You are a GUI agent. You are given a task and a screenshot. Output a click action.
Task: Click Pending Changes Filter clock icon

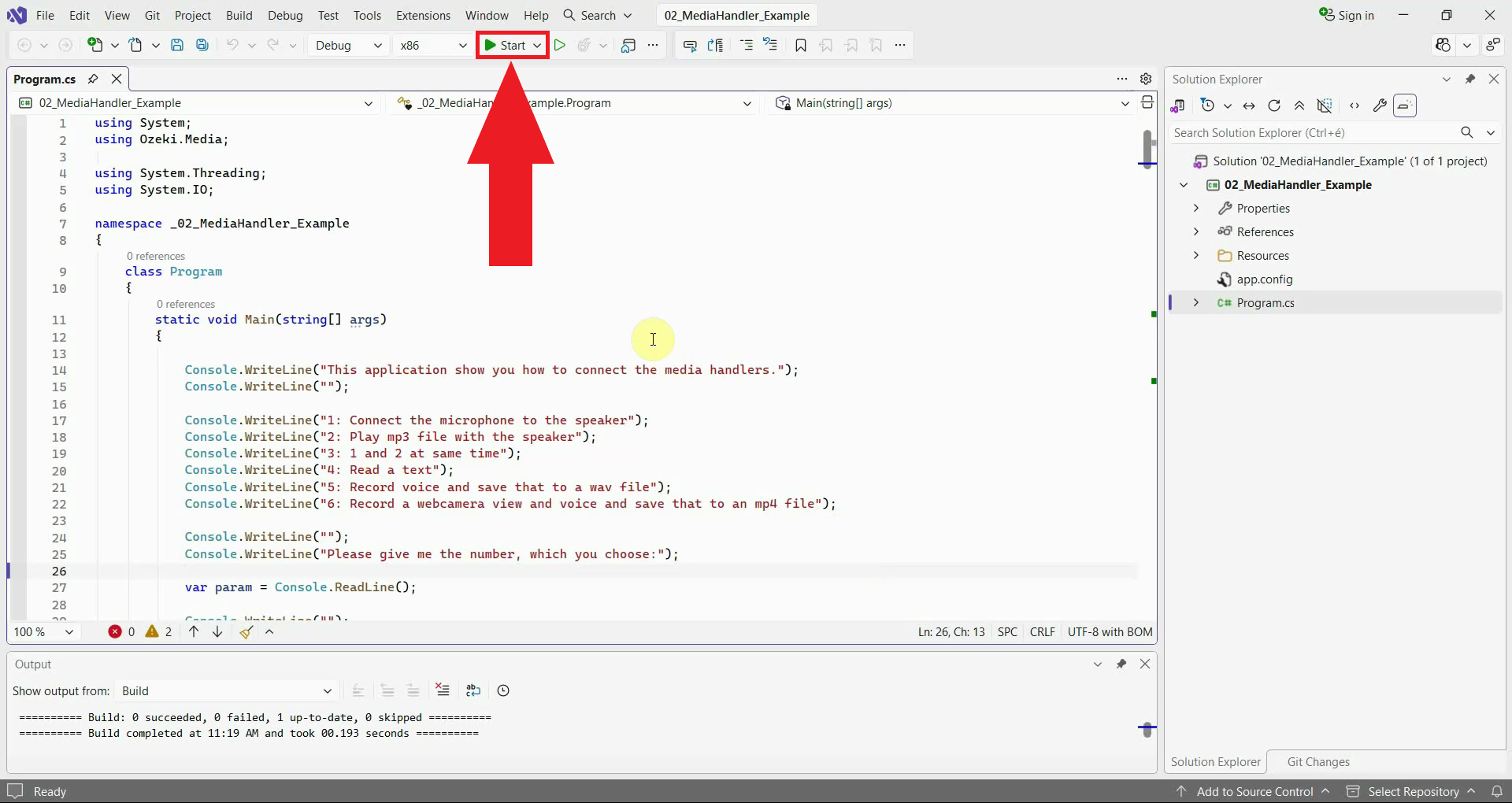click(x=1207, y=105)
